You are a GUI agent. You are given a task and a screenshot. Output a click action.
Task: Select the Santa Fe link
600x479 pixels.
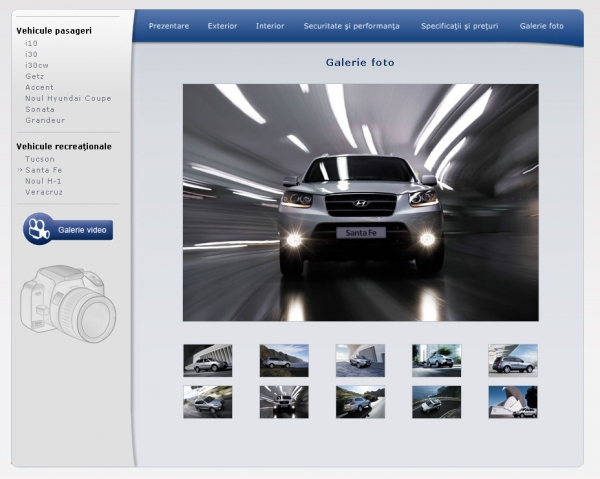(44, 170)
